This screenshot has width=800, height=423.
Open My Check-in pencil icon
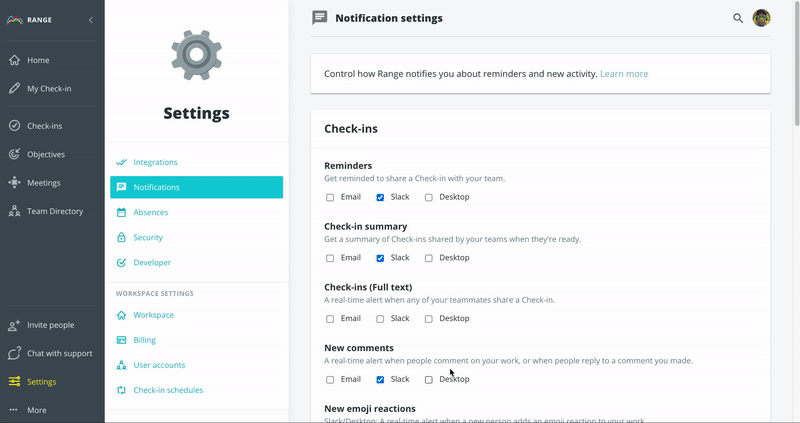pos(14,88)
